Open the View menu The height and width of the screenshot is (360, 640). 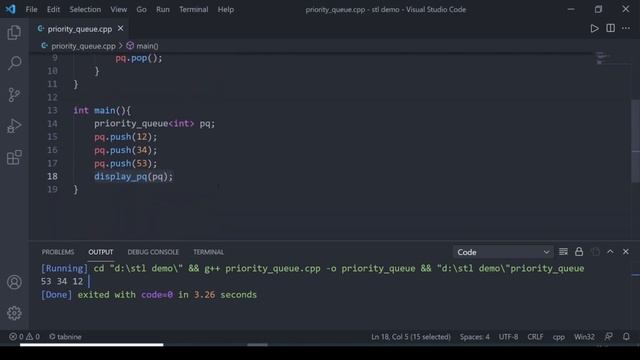tap(118, 9)
